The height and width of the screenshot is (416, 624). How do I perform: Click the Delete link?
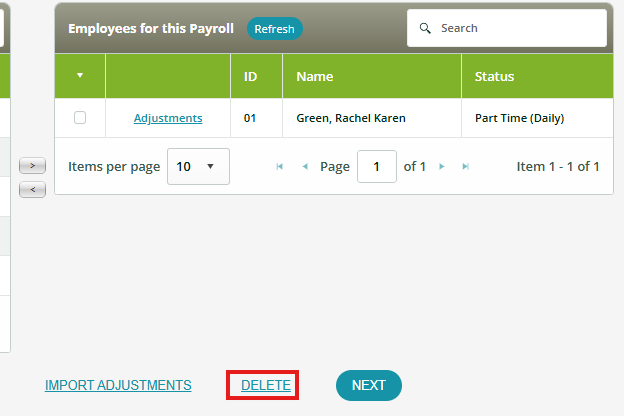click(x=265, y=385)
